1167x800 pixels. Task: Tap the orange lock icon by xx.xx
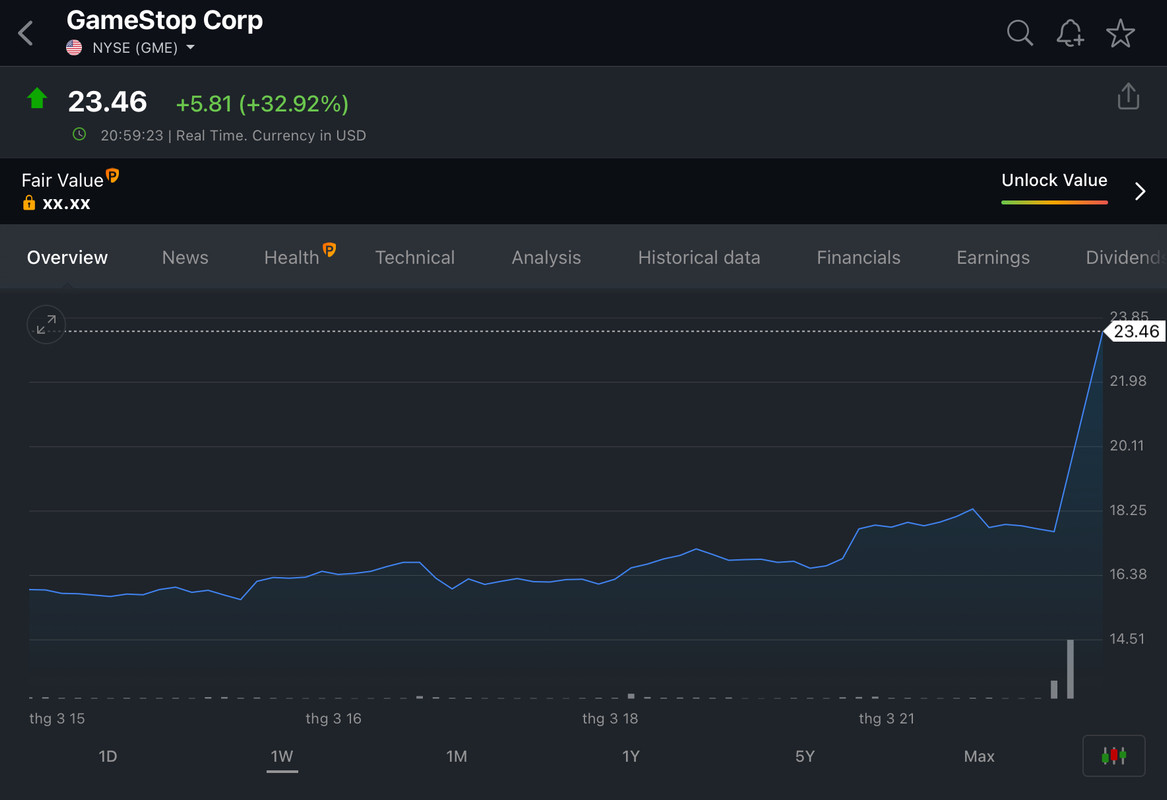click(x=29, y=202)
